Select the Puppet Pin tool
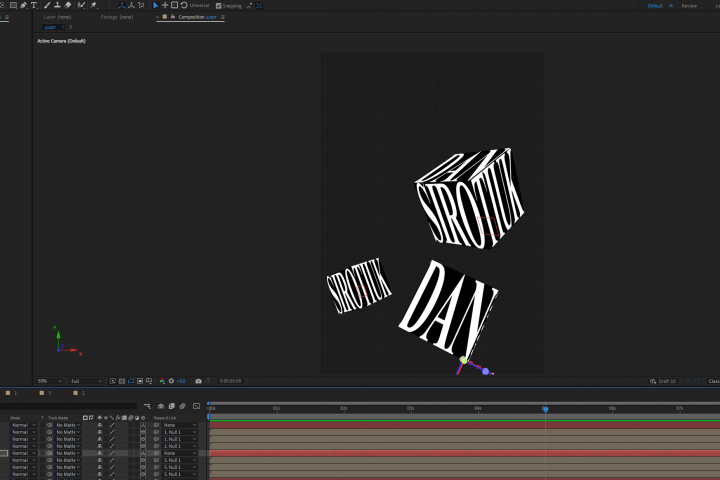The height and width of the screenshot is (480, 720). pyautogui.click(x=94, y=6)
